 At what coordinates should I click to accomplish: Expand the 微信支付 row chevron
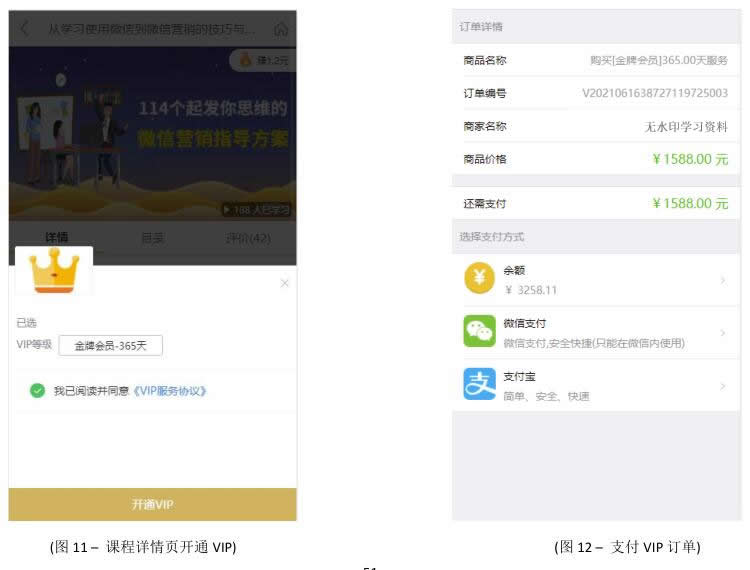click(x=723, y=333)
